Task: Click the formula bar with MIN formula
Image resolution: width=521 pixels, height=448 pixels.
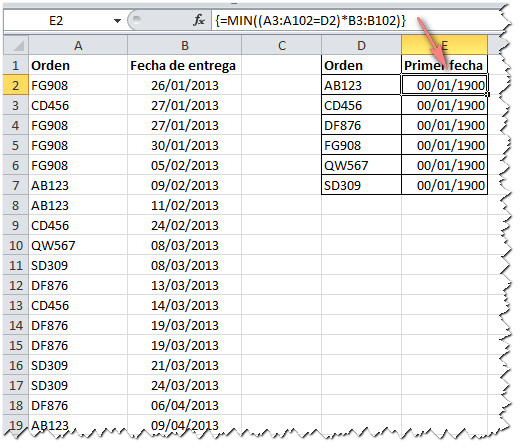Action: pos(357,21)
